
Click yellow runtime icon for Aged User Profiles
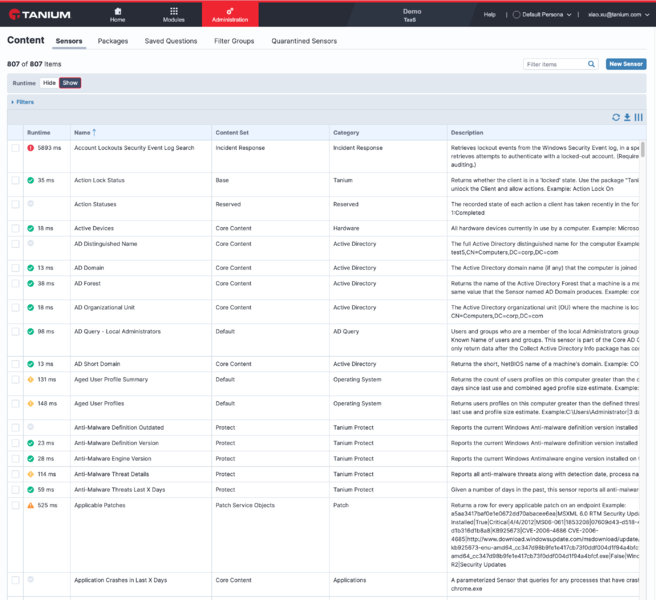[31, 403]
